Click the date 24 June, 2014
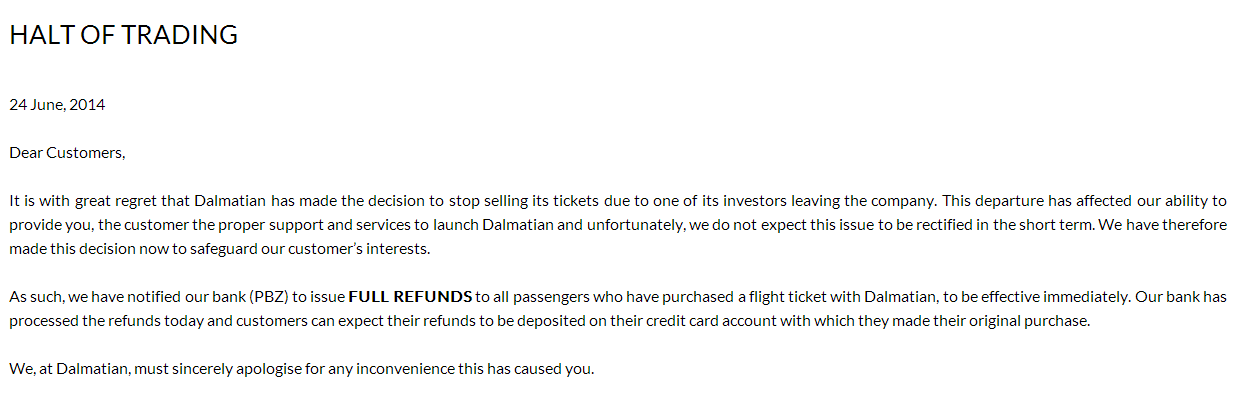Image resolution: width=1242 pixels, height=403 pixels. pyautogui.click(x=57, y=104)
